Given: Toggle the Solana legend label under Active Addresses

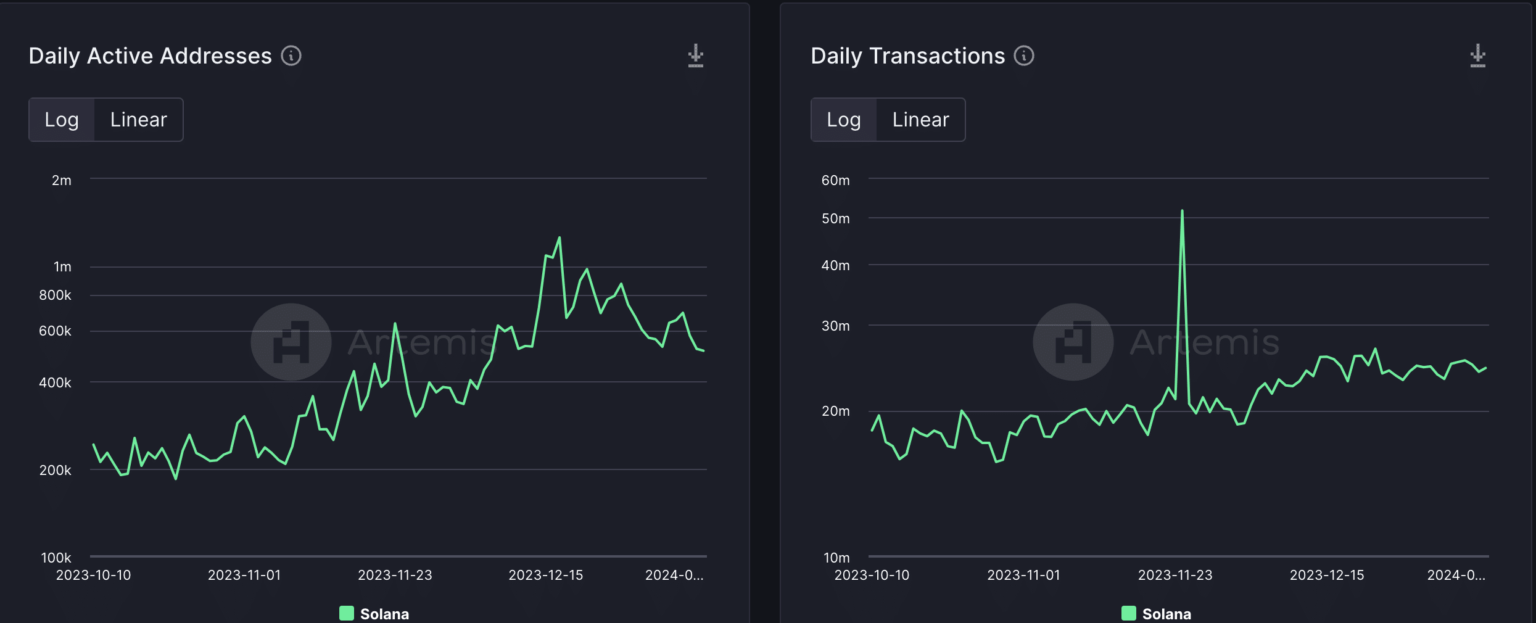Looking at the screenshot, I should tap(384, 614).
